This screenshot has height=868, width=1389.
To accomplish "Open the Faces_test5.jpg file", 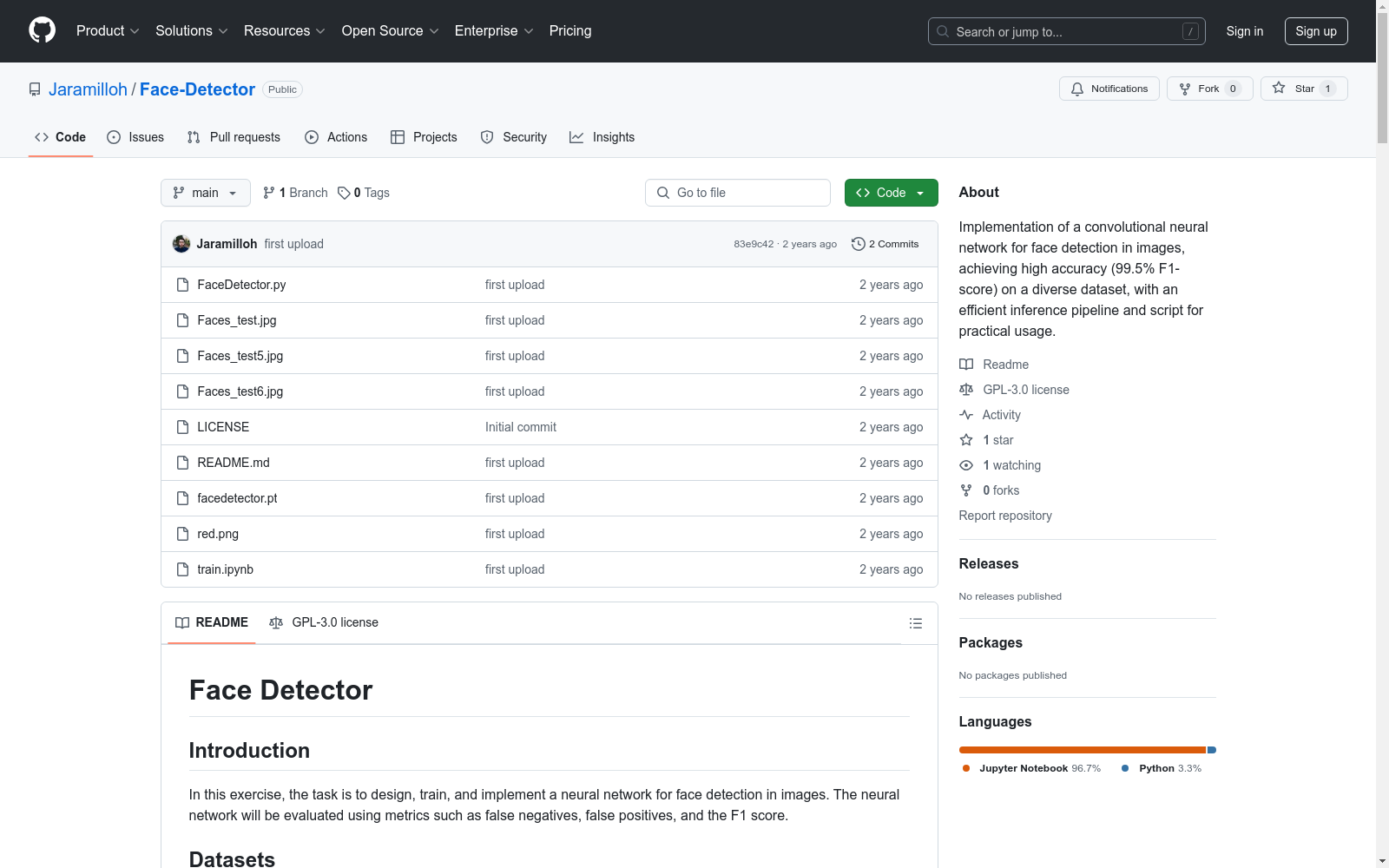I will click(240, 356).
